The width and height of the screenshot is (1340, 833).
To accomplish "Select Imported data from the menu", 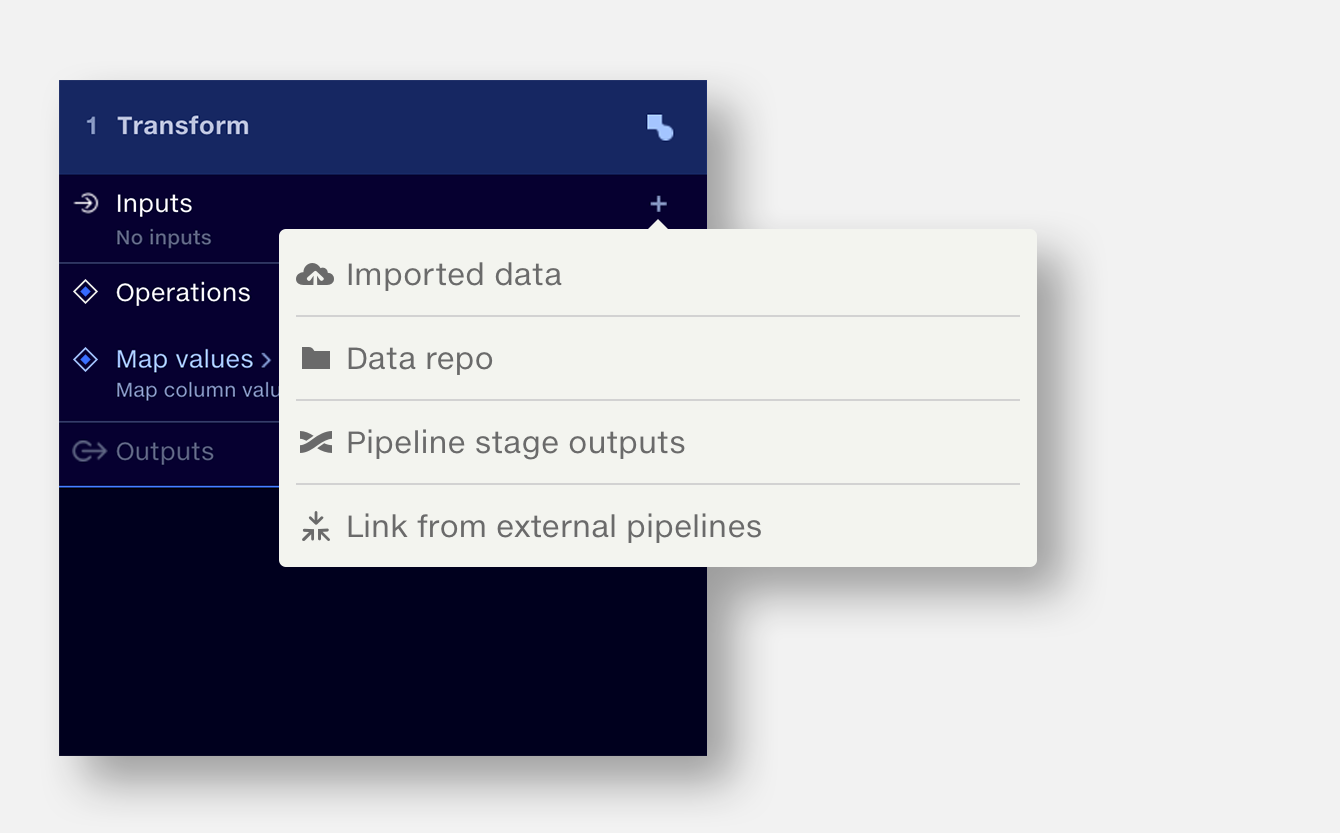I will pos(452,273).
